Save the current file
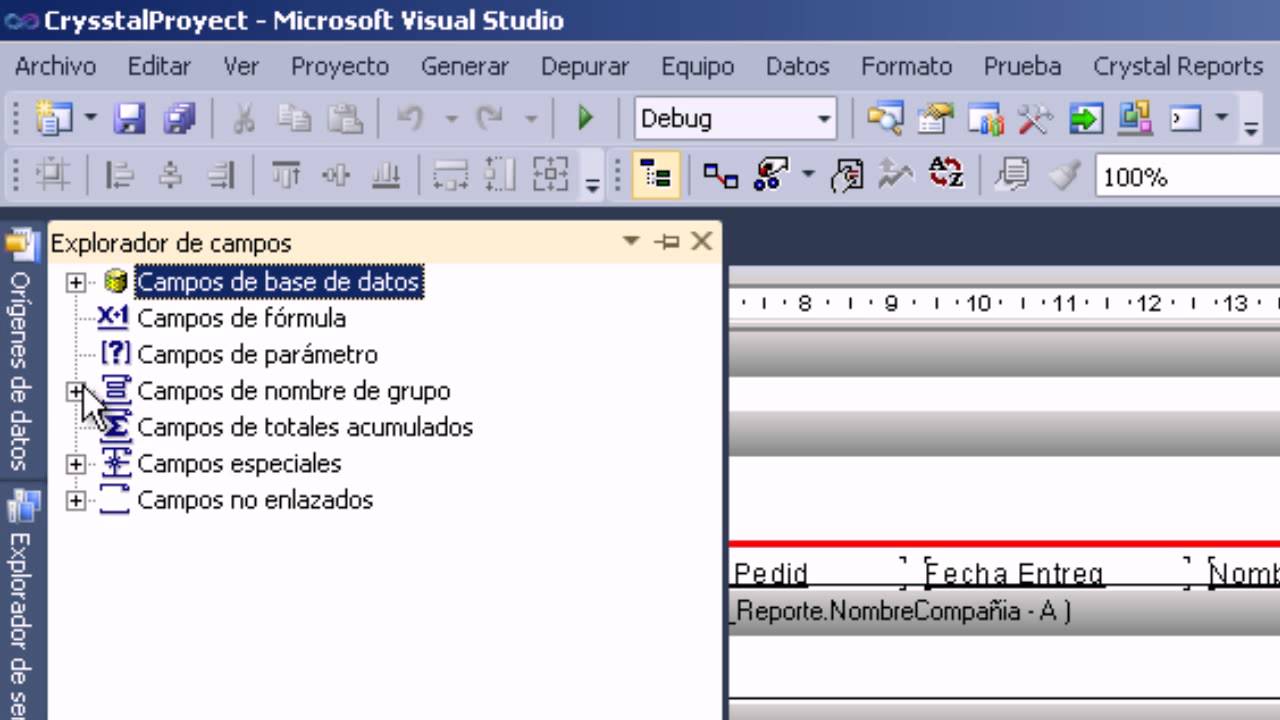1280x720 pixels. pos(130,119)
